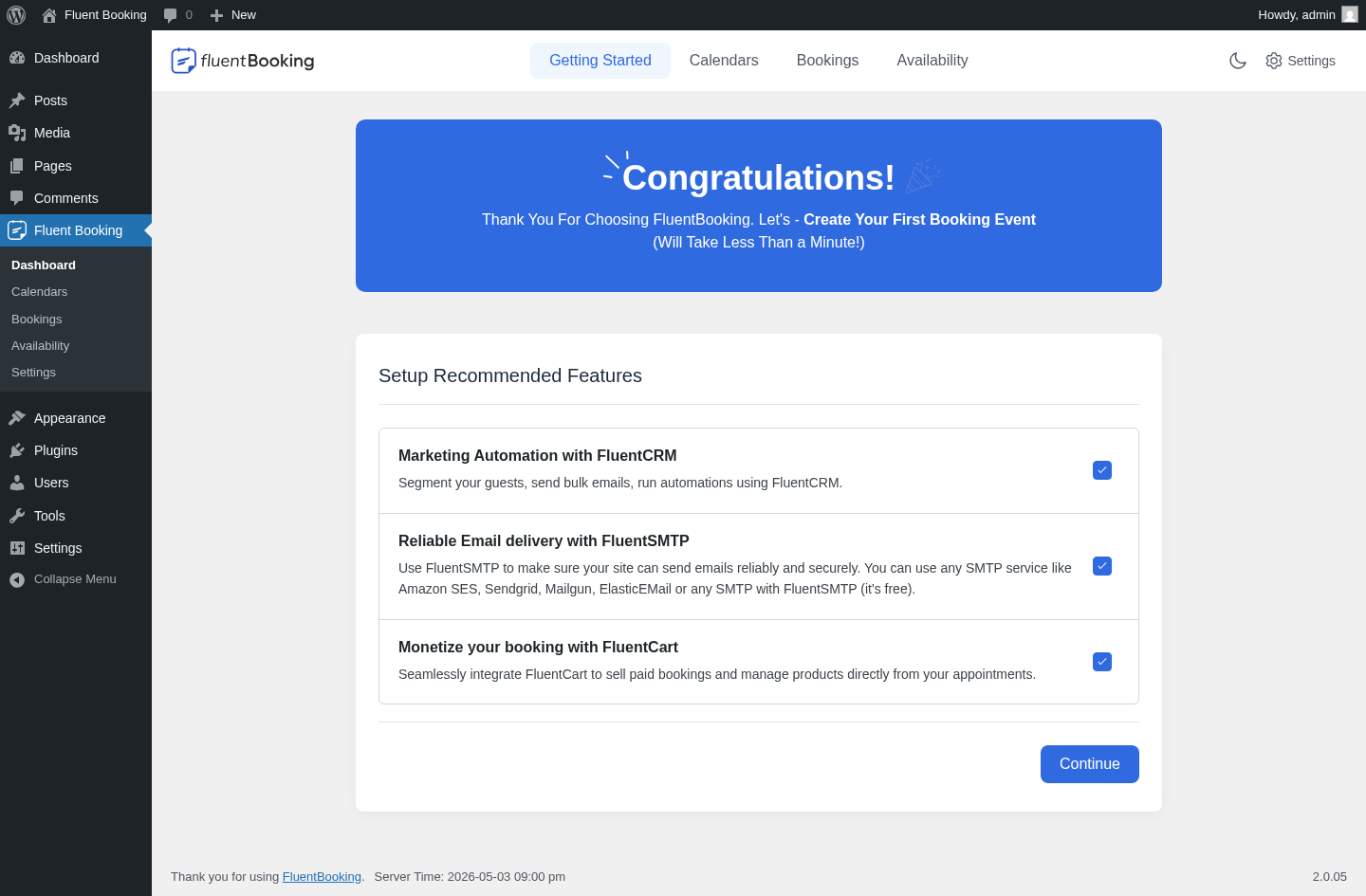Click the Appearance brush icon
This screenshot has height=896, width=1366.
coord(17,418)
